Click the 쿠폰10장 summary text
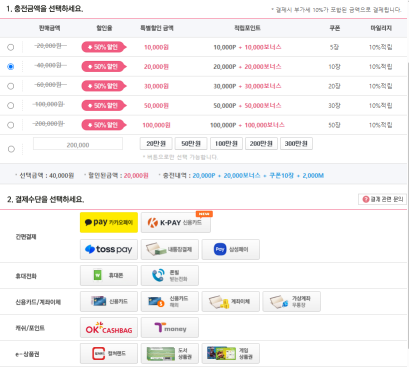This screenshot has width=409, height=367. pyautogui.click(x=281, y=175)
